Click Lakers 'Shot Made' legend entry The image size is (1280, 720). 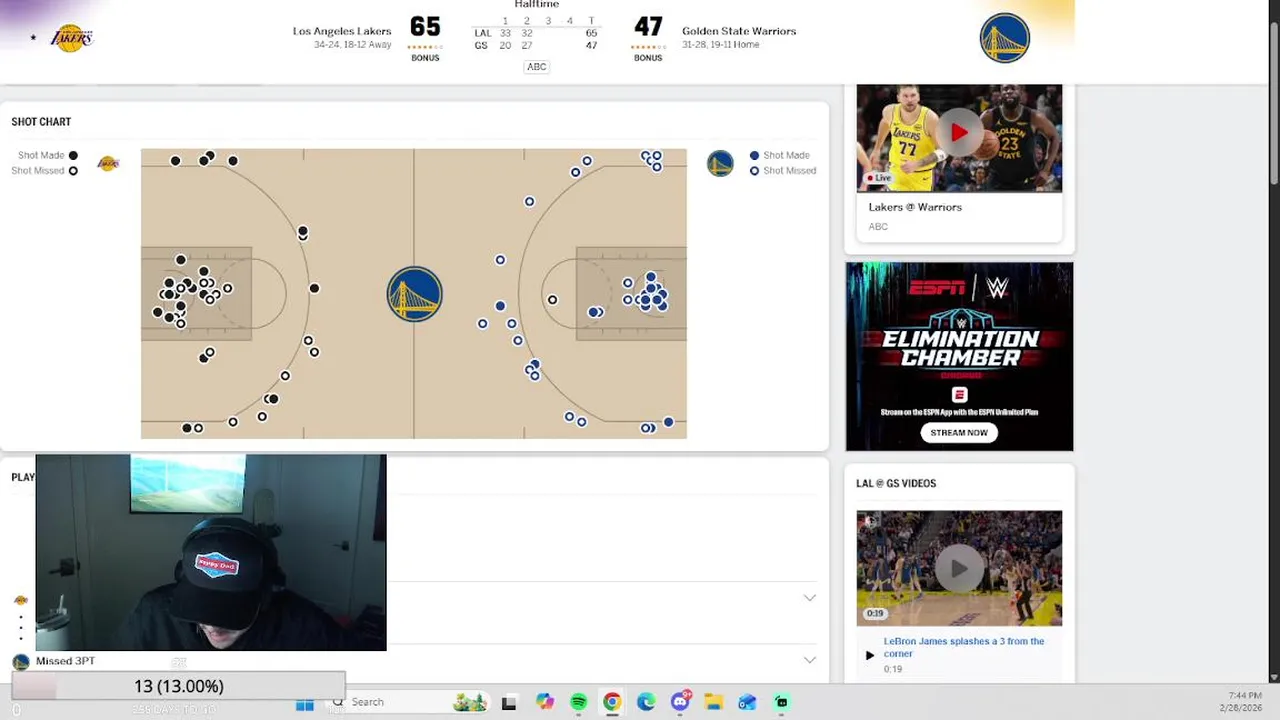(47, 155)
